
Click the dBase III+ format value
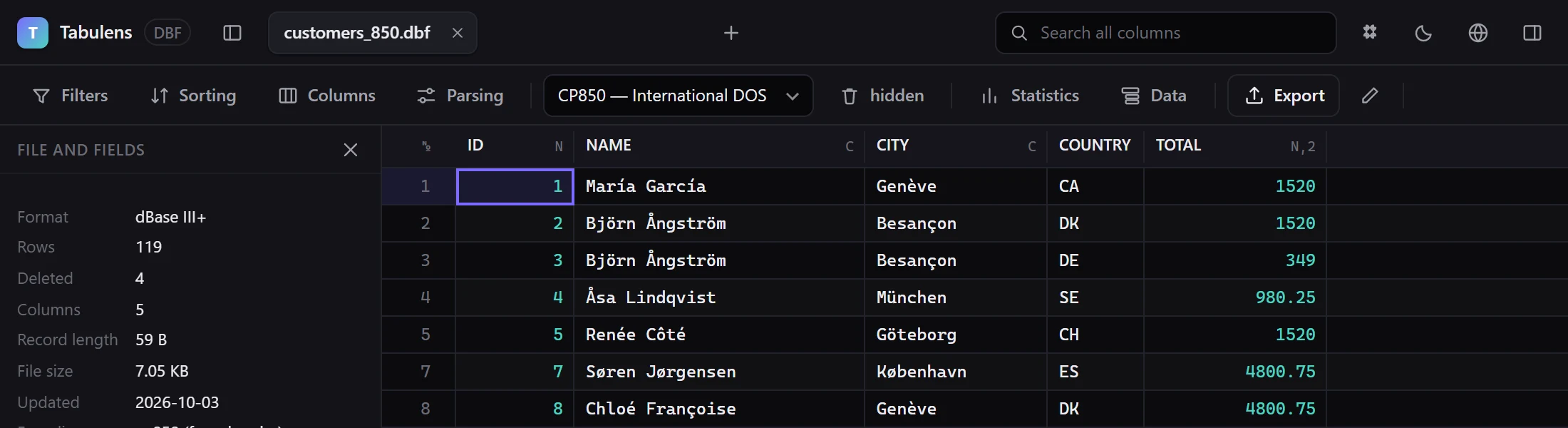(x=170, y=217)
